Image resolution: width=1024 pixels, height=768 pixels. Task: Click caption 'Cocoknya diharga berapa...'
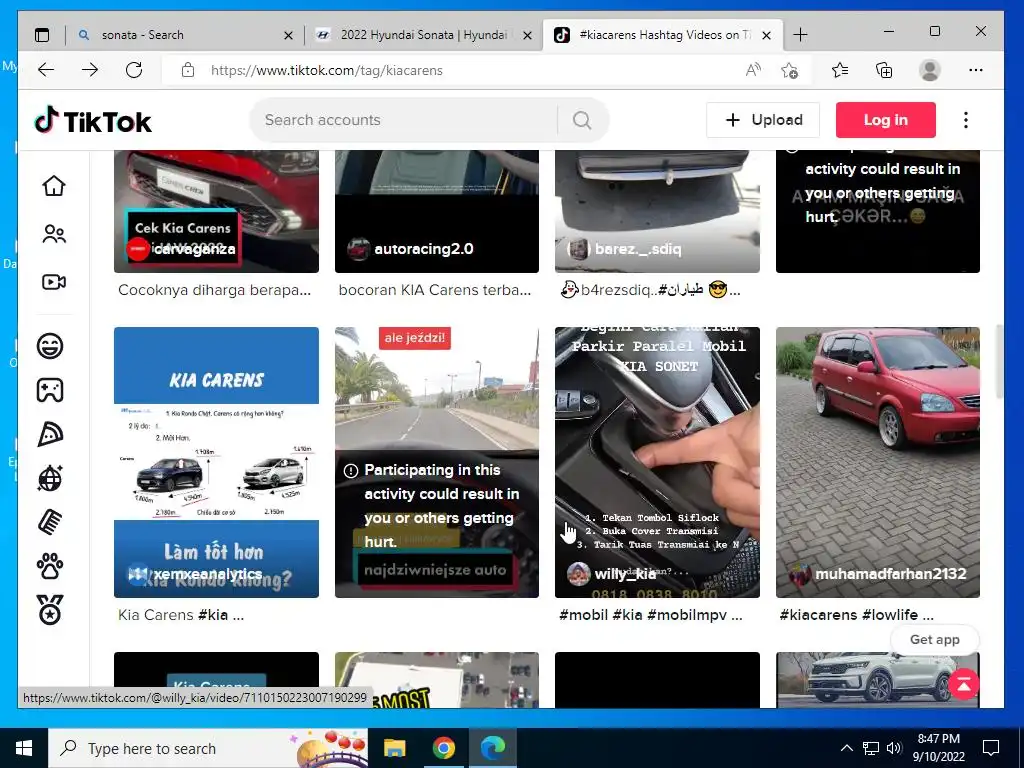[x=214, y=290]
